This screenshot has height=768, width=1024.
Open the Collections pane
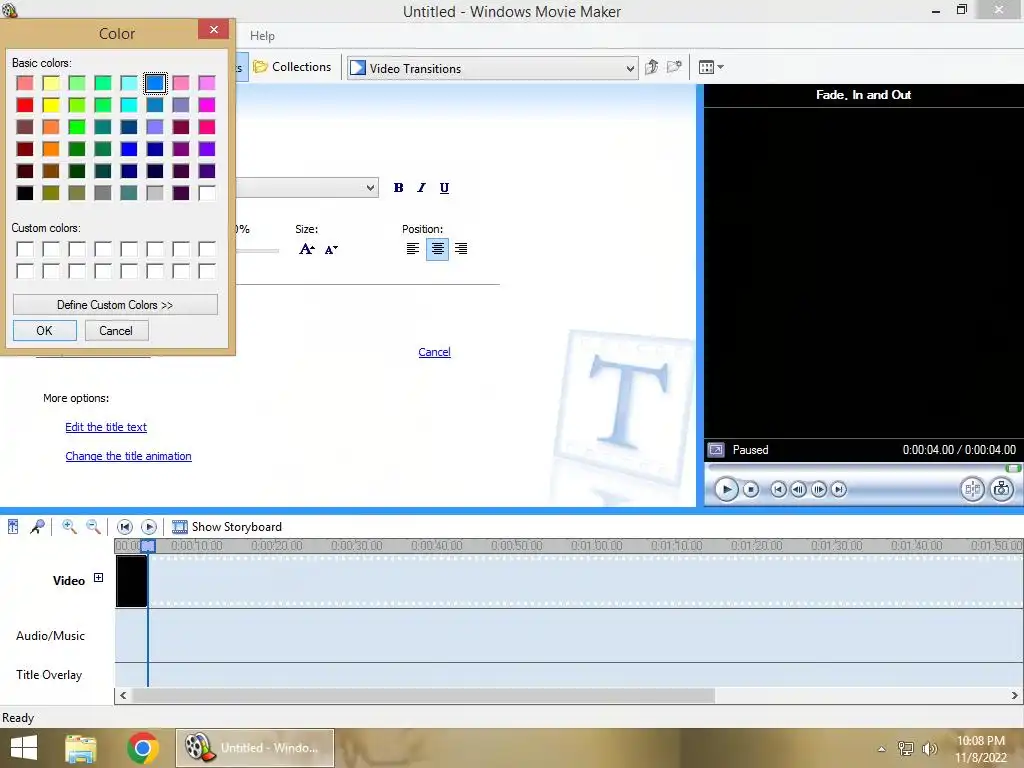click(293, 67)
